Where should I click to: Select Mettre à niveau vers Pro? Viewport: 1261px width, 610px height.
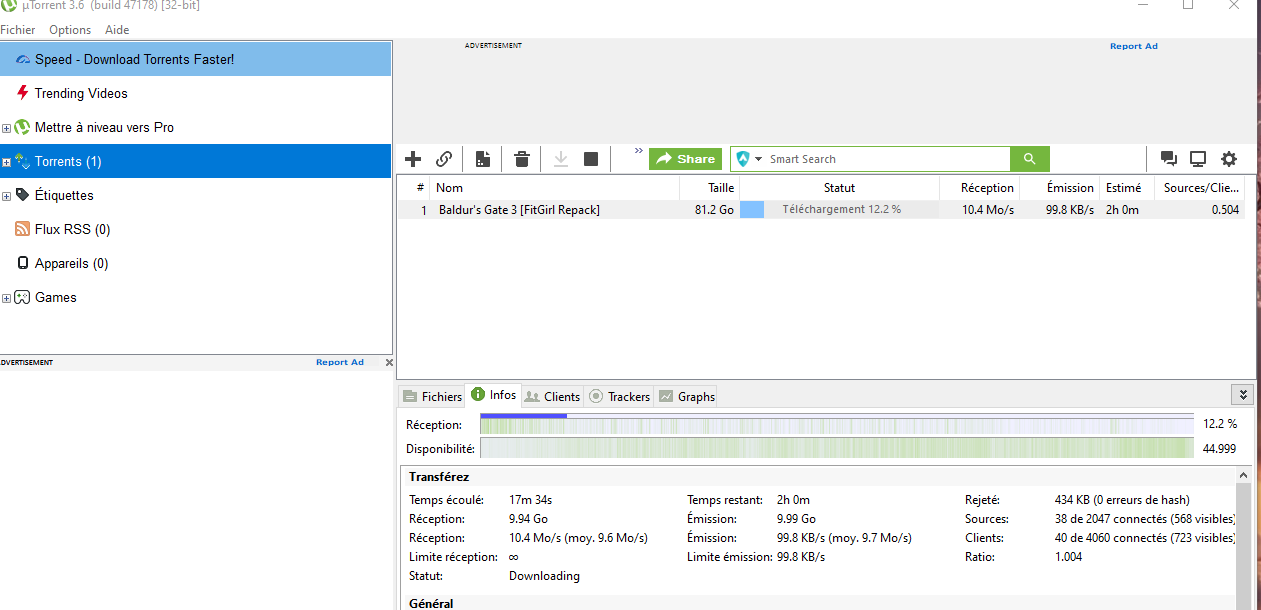click(x=196, y=127)
